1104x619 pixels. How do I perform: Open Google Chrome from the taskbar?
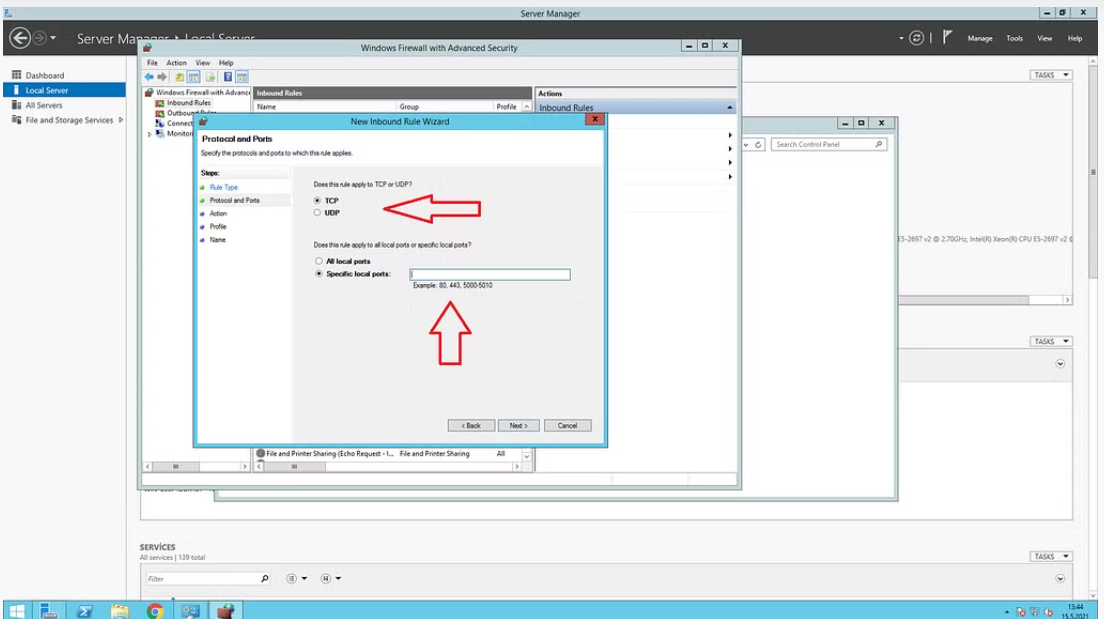[x=155, y=611]
